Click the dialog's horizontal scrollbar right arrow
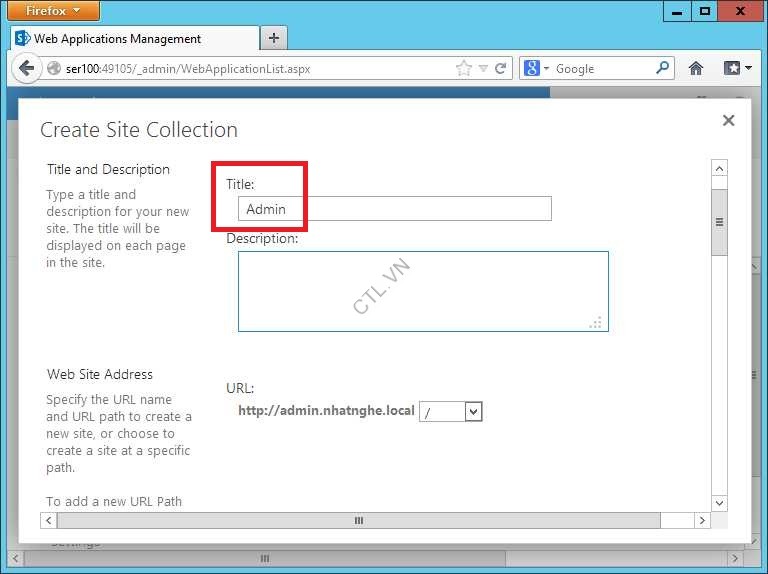The height and width of the screenshot is (574, 768). pyautogui.click(x=702, y=521)
